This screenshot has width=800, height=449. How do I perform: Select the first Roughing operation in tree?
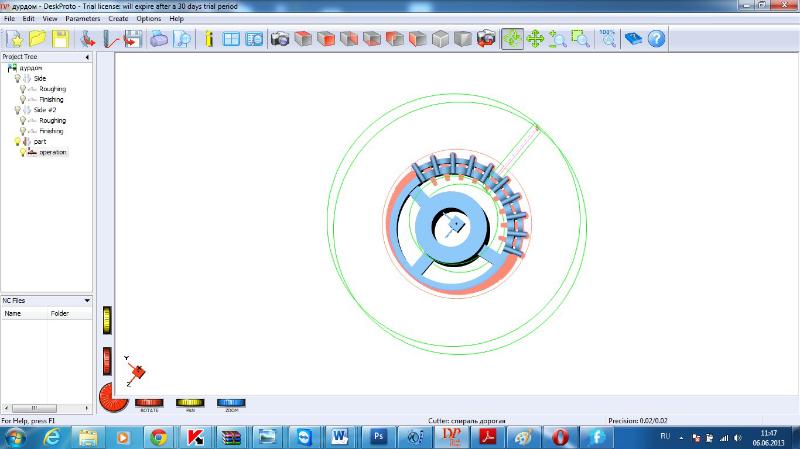click(x=52, y=89)
